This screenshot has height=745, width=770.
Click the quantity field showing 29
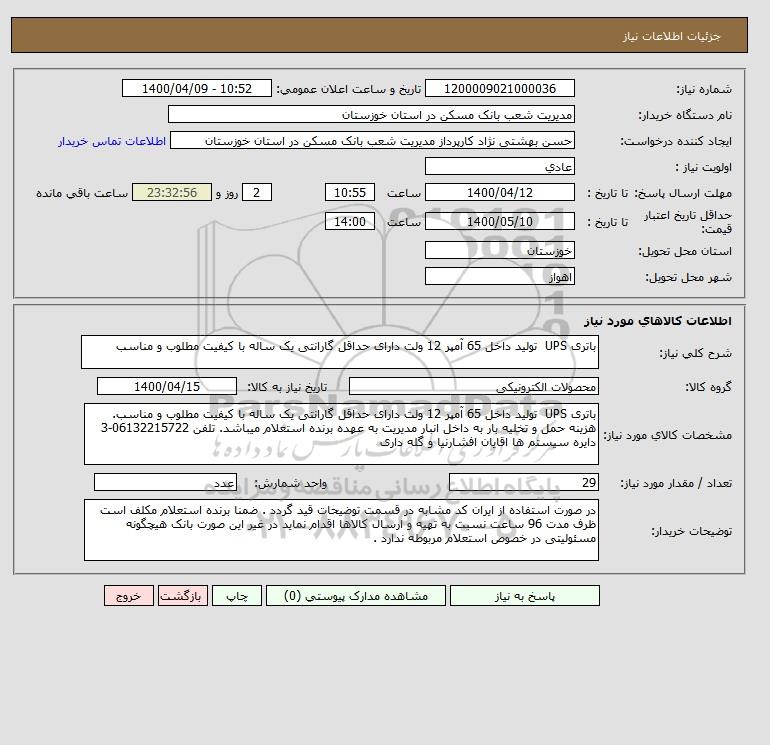(523, 483)
